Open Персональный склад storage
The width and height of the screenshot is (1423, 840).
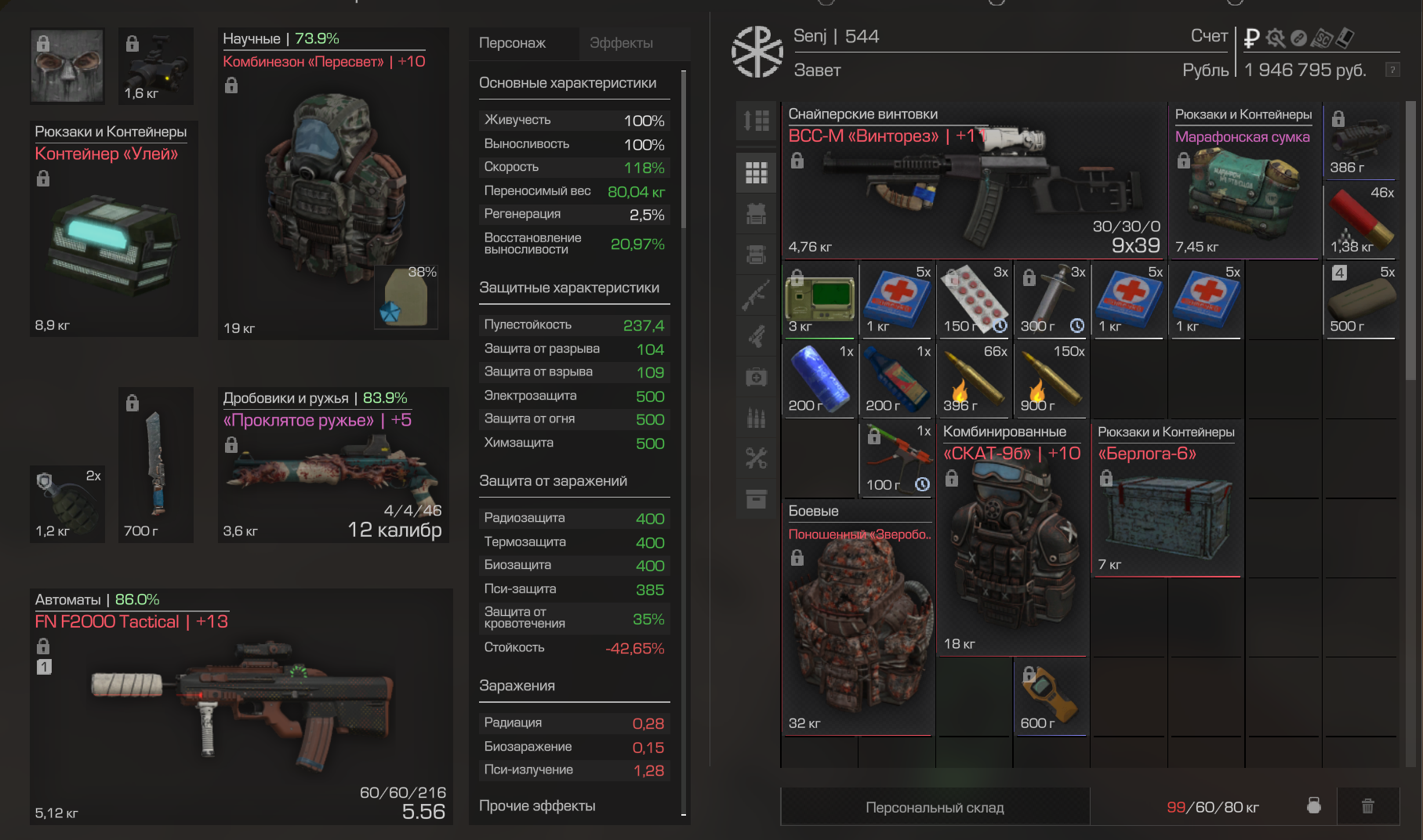(935, 807)
